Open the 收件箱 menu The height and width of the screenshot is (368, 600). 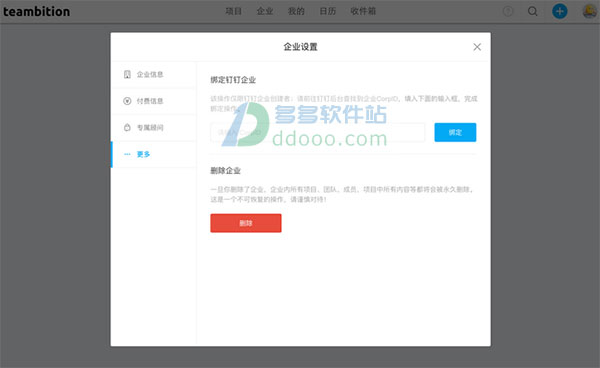pyautogui.click(x=363, y=11)
